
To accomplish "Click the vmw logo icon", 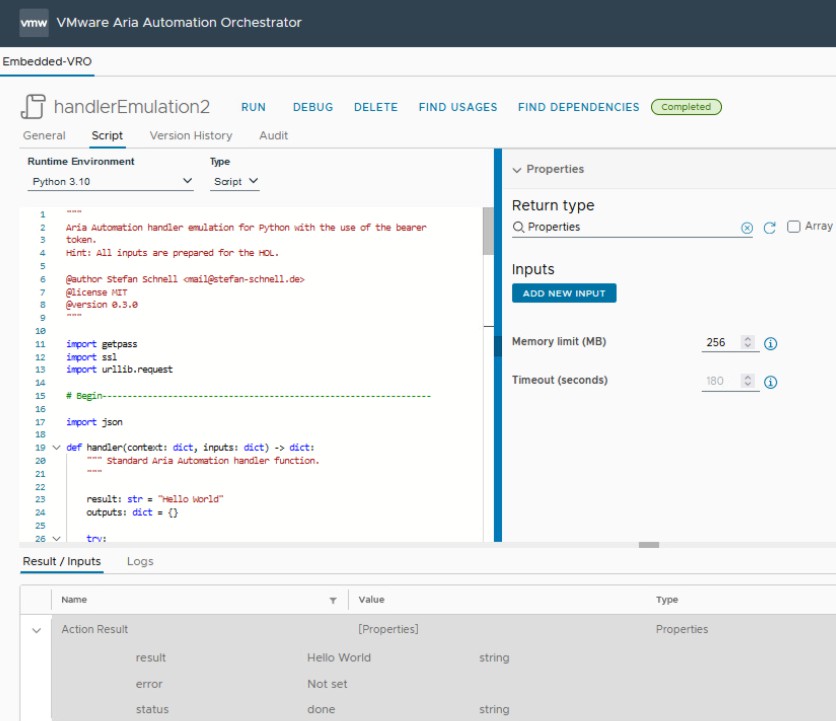I will [x=34, y=23].
